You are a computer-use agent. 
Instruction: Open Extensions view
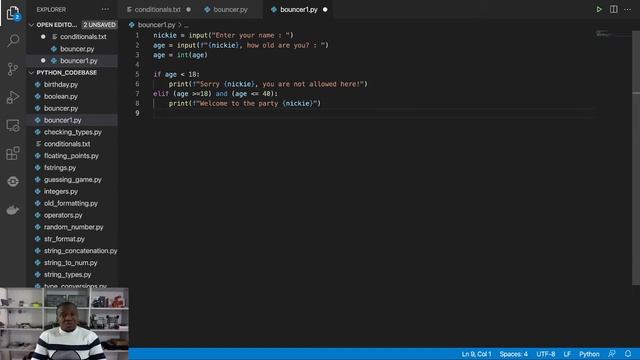click(x=13, y=153)
